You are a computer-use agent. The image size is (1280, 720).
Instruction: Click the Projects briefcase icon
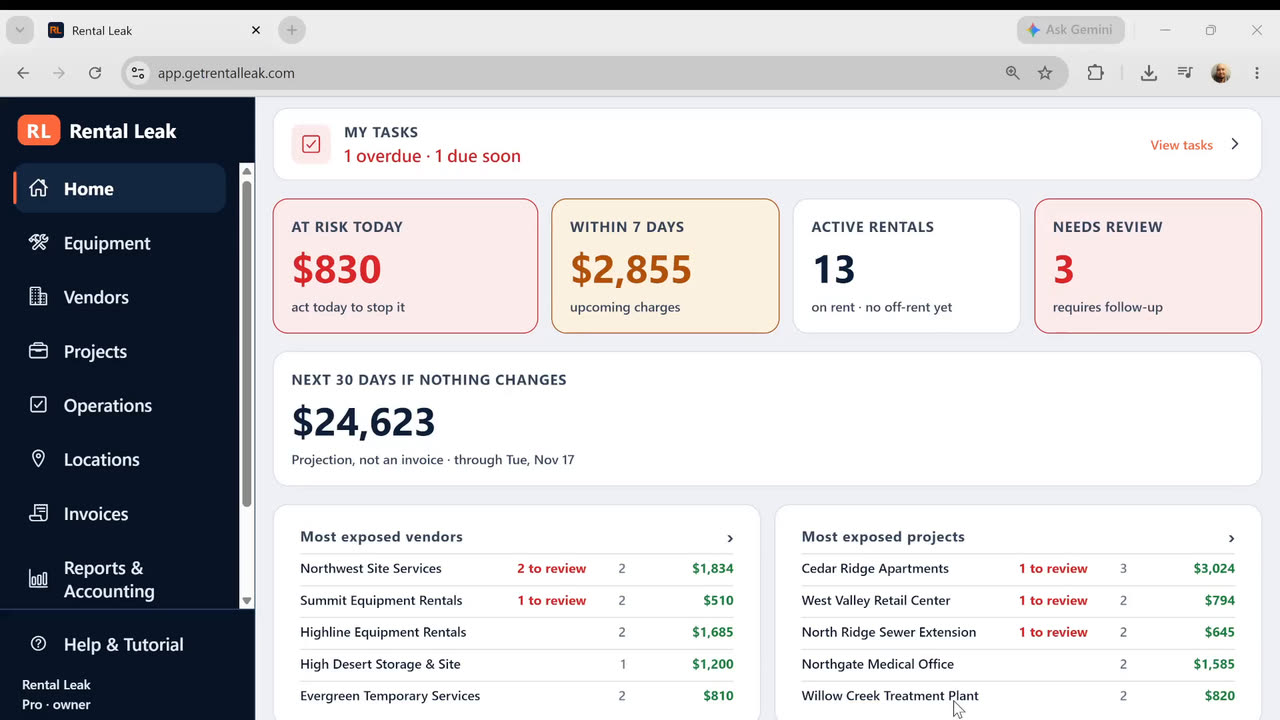tap(38, 351)
